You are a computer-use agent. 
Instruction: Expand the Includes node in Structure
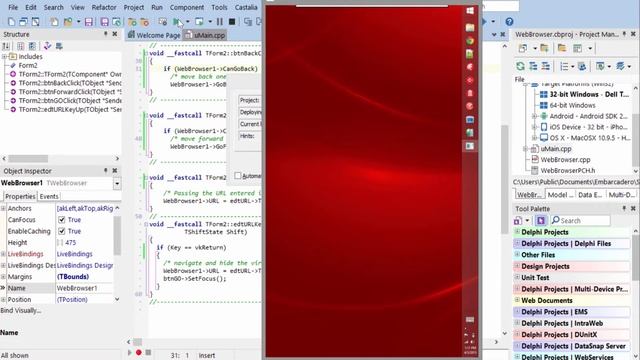click(x=4, y=56)
